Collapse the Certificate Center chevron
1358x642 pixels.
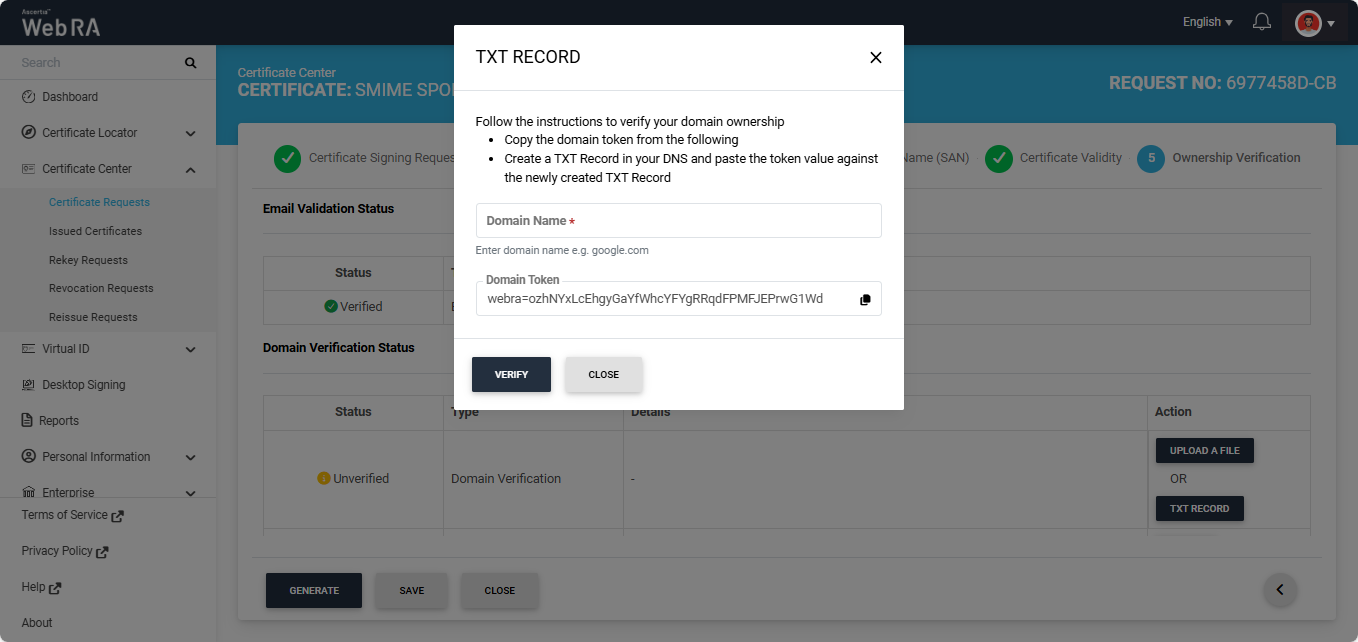pyautogui.click(x=191, y=169)
